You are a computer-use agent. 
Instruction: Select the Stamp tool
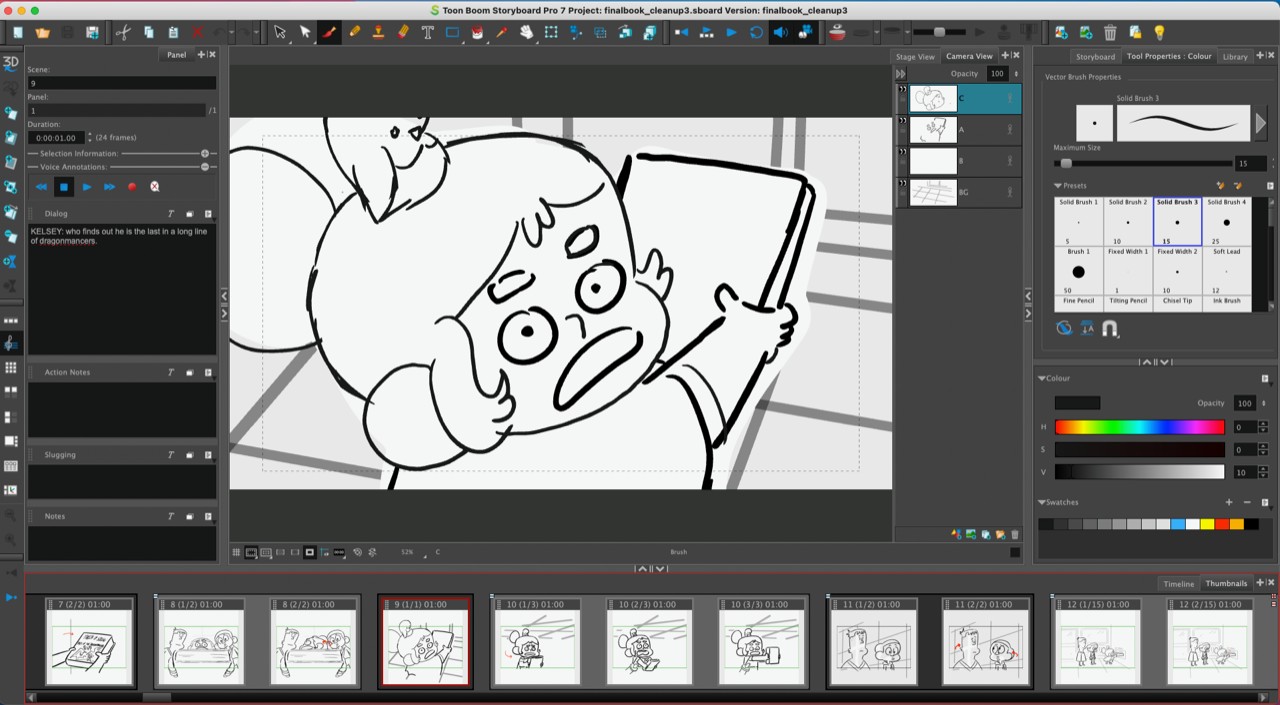(378, 32)
